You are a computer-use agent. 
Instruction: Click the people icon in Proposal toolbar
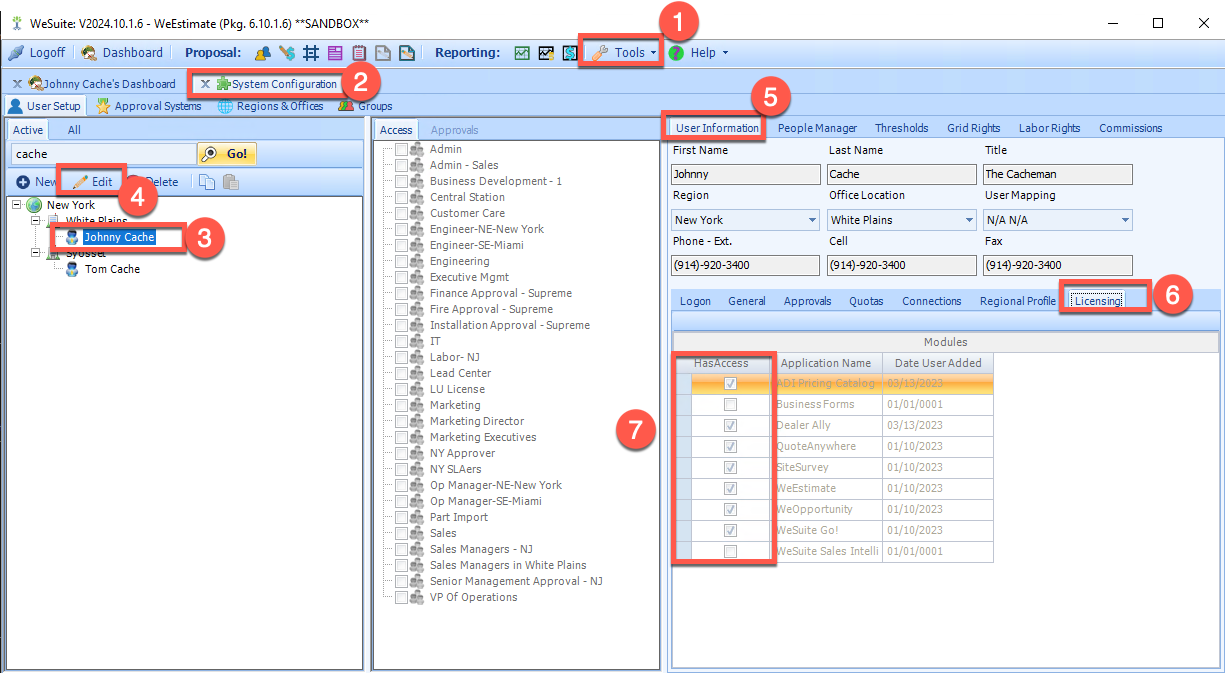[x=262, y=53]
